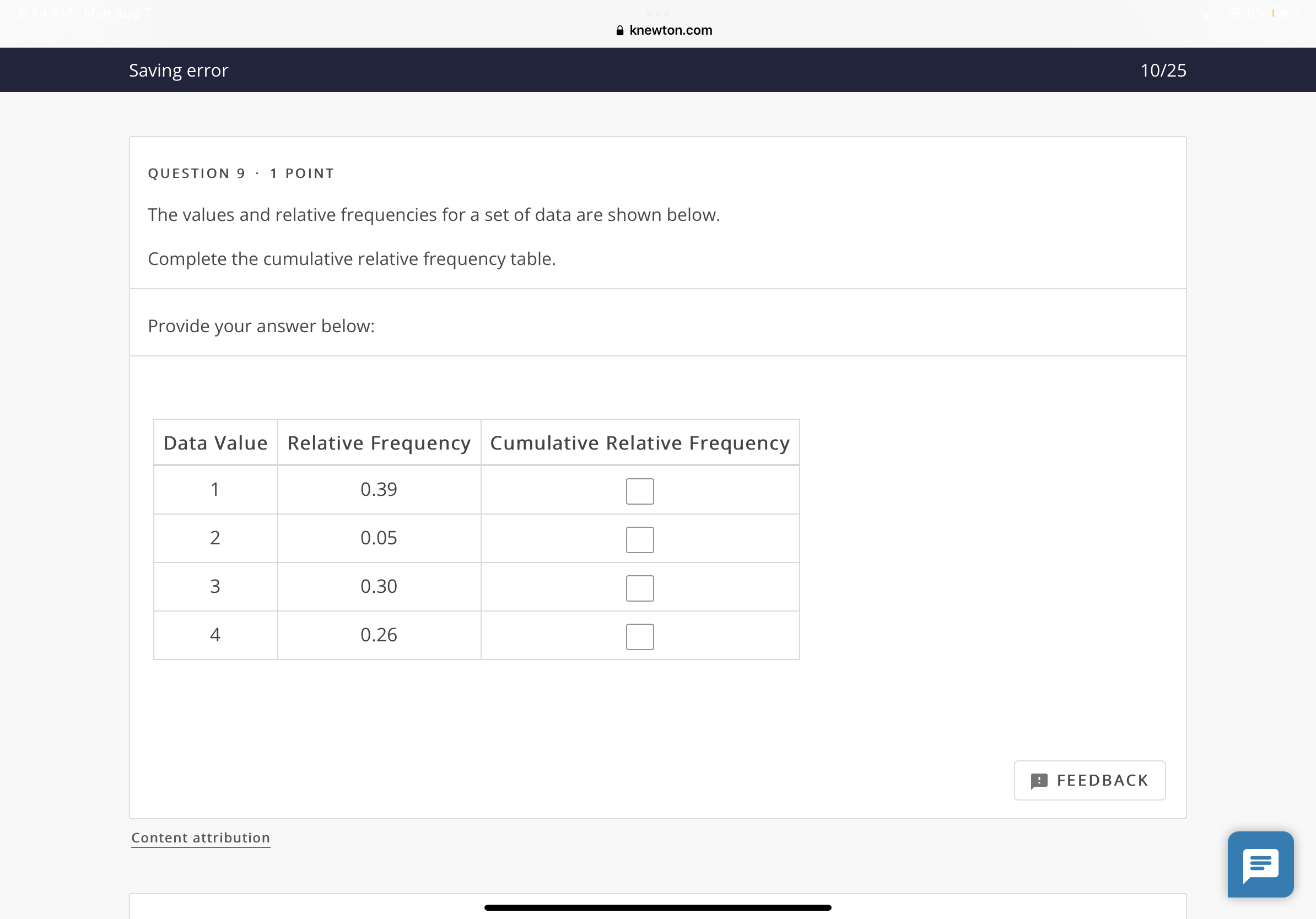
Task: Select cumulative frequency box for data value 3
Action: pyautogui.click(x=640, y=588)
